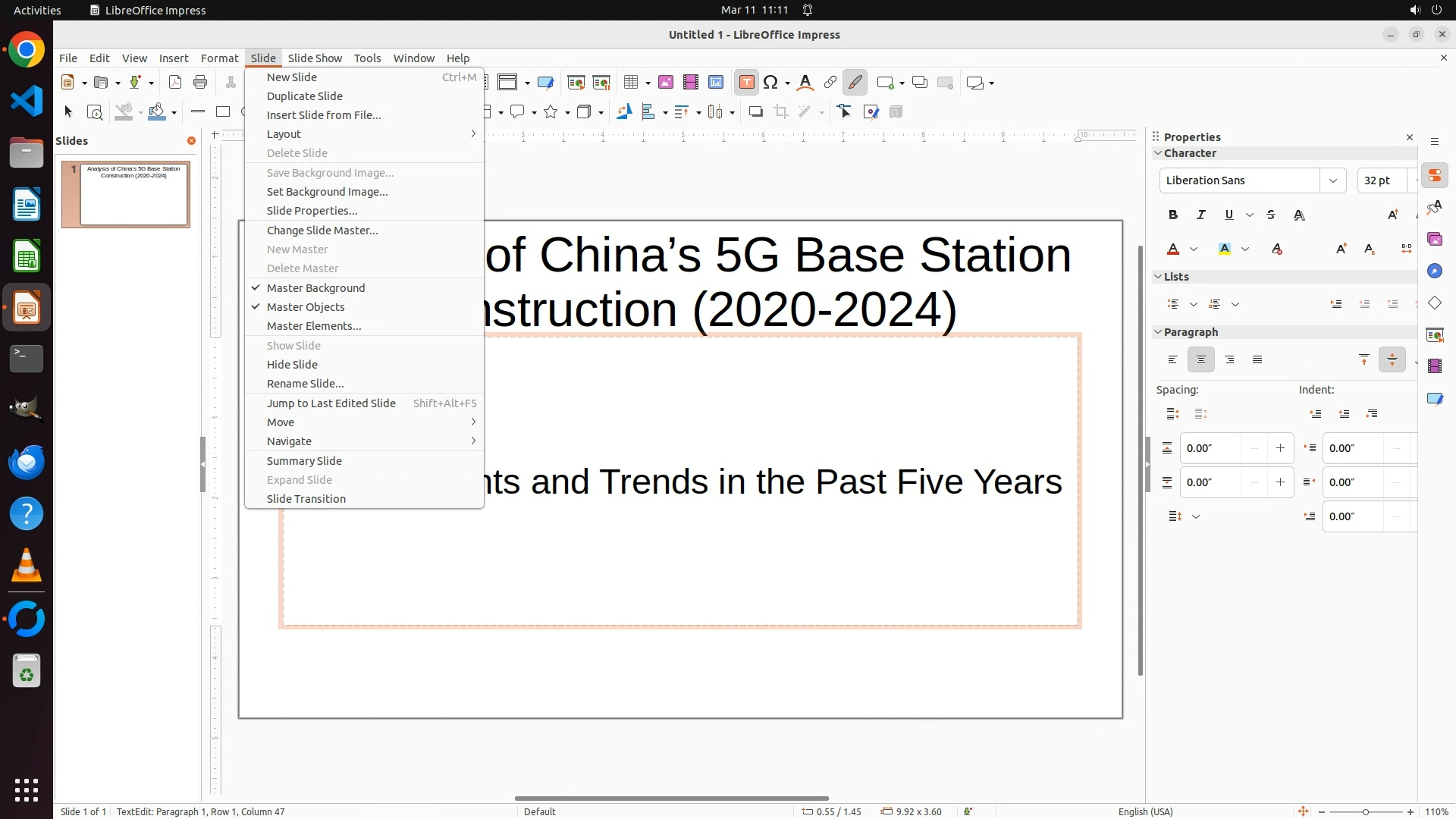Click the Italic formatting icon
1456x819 pixels.
[1201, 215]
